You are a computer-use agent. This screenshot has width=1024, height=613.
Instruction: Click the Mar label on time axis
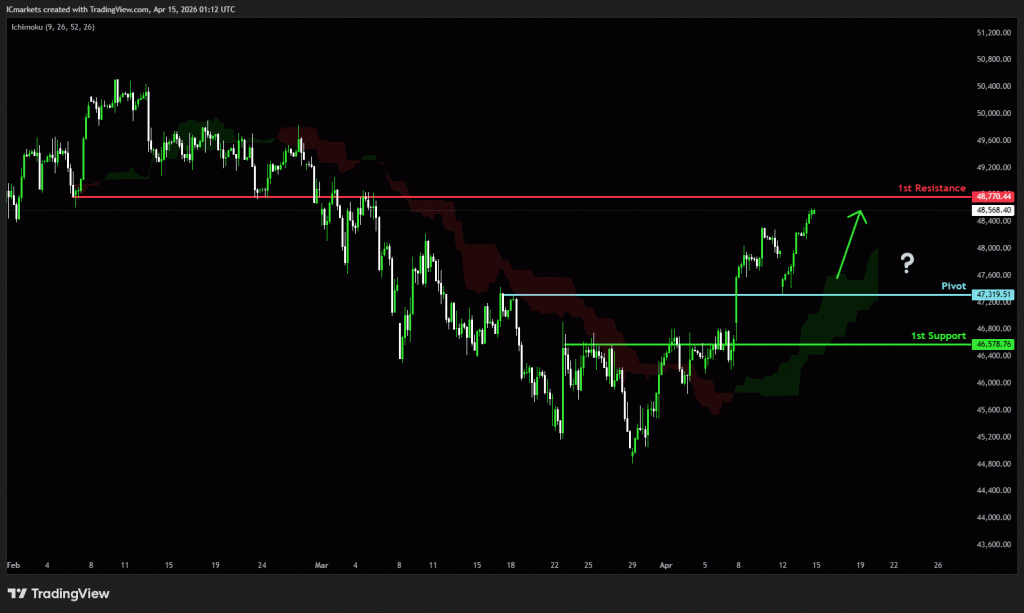[x=321, y=565]
